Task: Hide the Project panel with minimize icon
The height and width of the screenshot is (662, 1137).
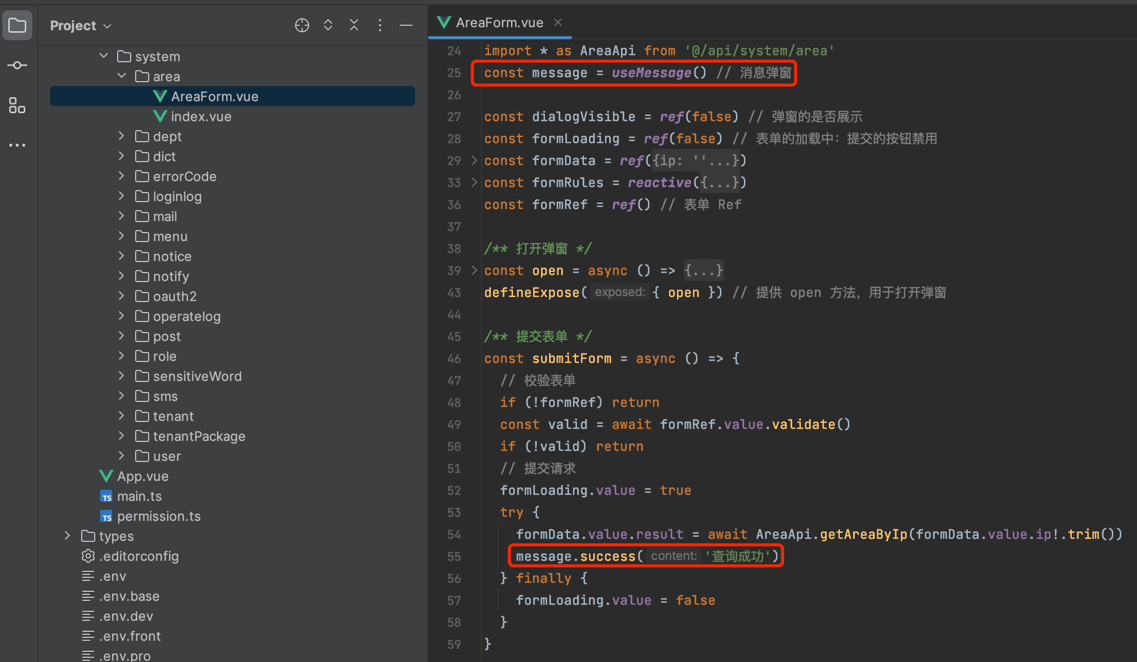Action: 406,25
